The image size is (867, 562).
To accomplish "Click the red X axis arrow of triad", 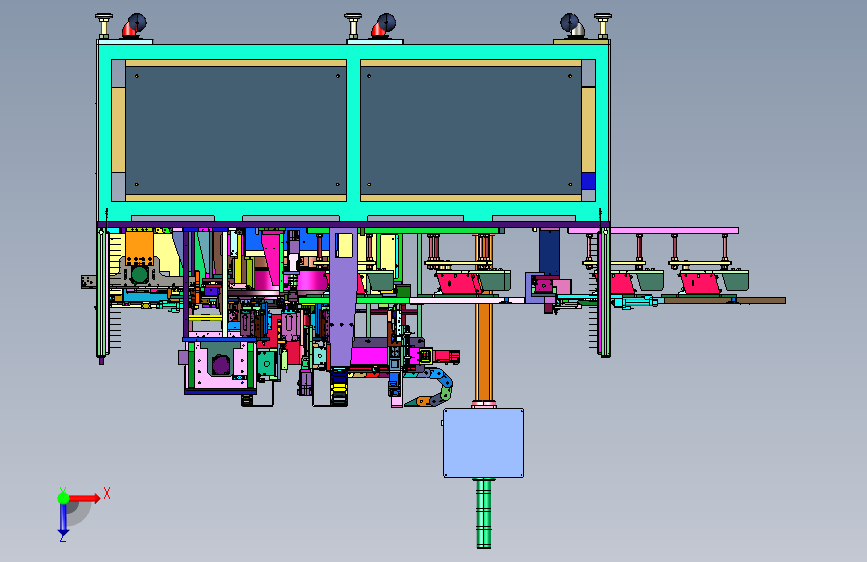I will point(86,498).
